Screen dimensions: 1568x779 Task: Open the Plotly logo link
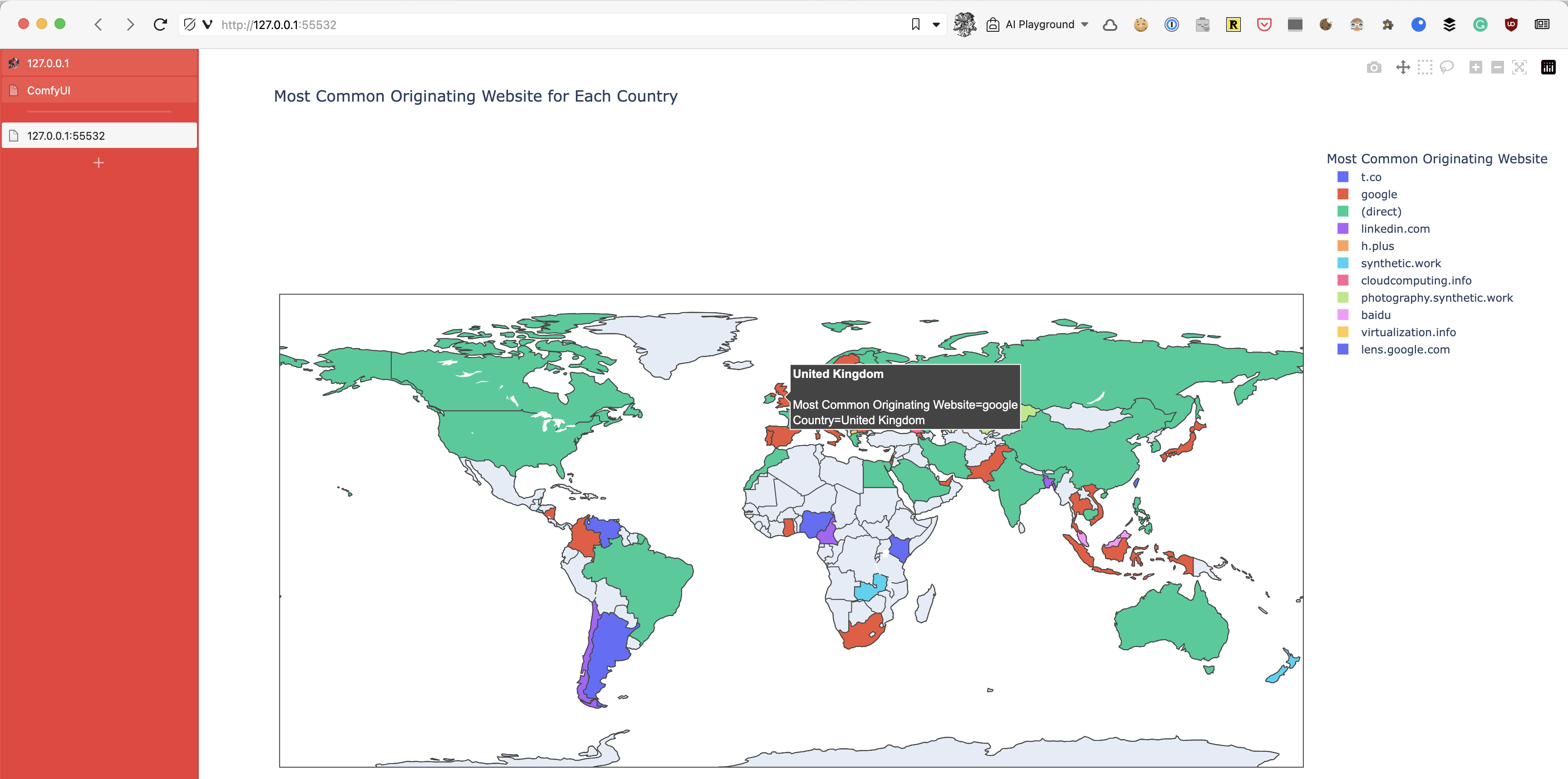(x=1548, y=68)
